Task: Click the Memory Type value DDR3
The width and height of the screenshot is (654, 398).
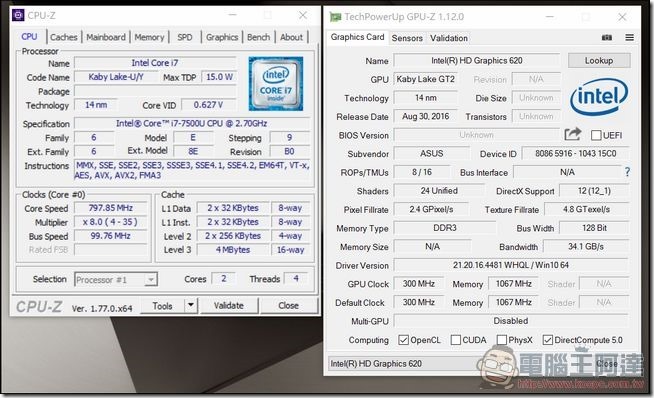Action: point(445,228)
